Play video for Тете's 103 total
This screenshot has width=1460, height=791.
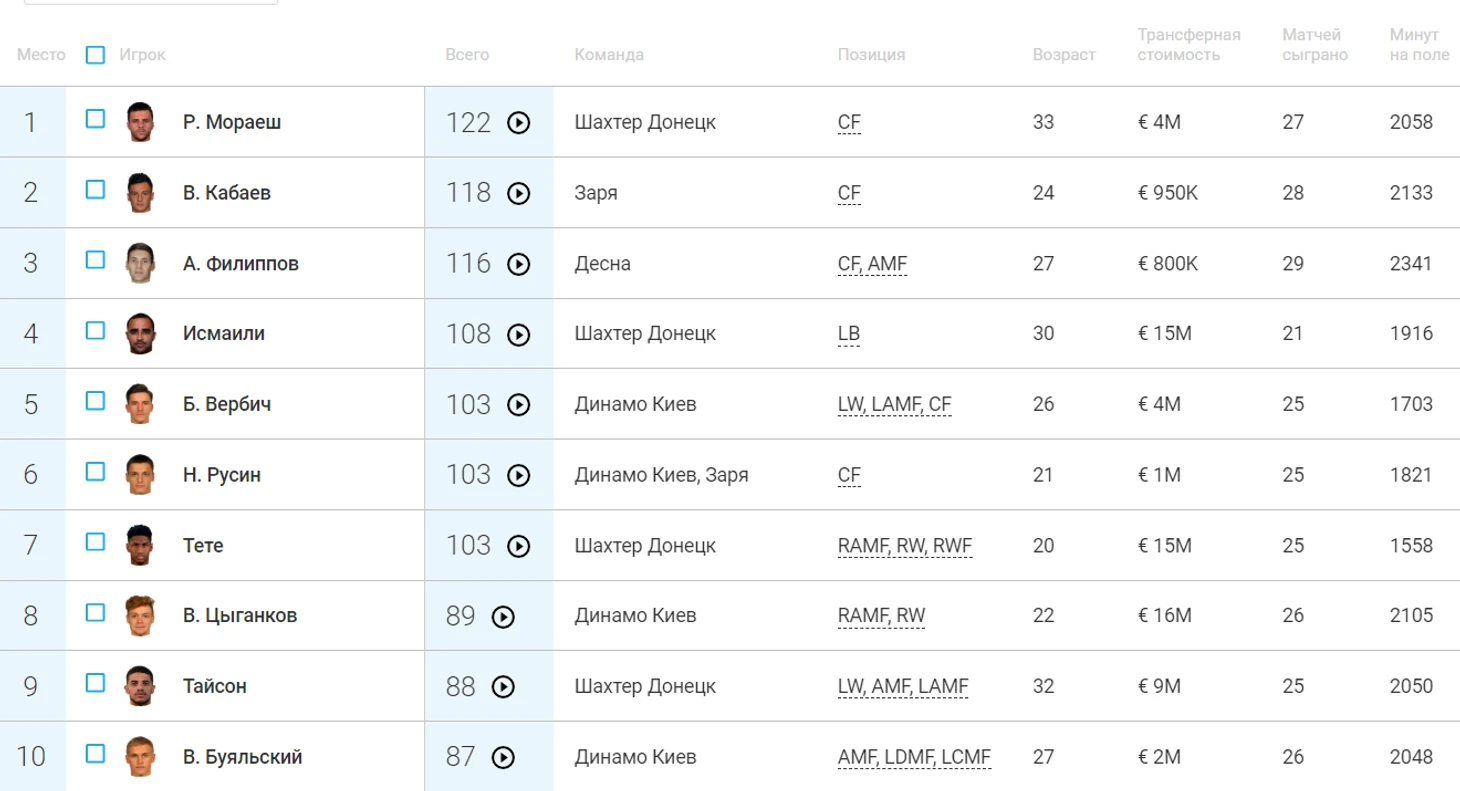coord(518,546)
